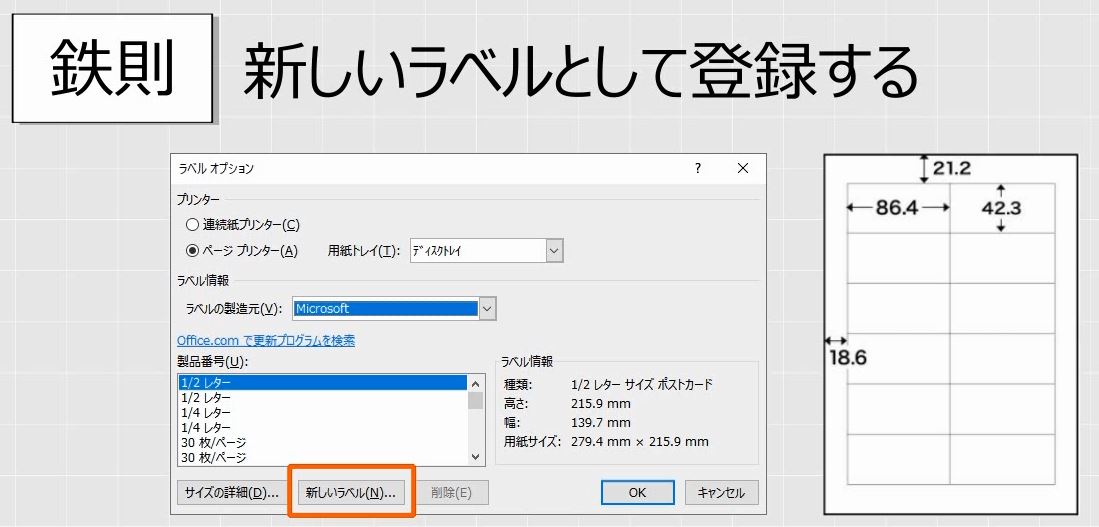The height and width of the screenshot is (527, 1099).
Task: Select the first 1/4 レター list row
Action: (x=322, y=413)
